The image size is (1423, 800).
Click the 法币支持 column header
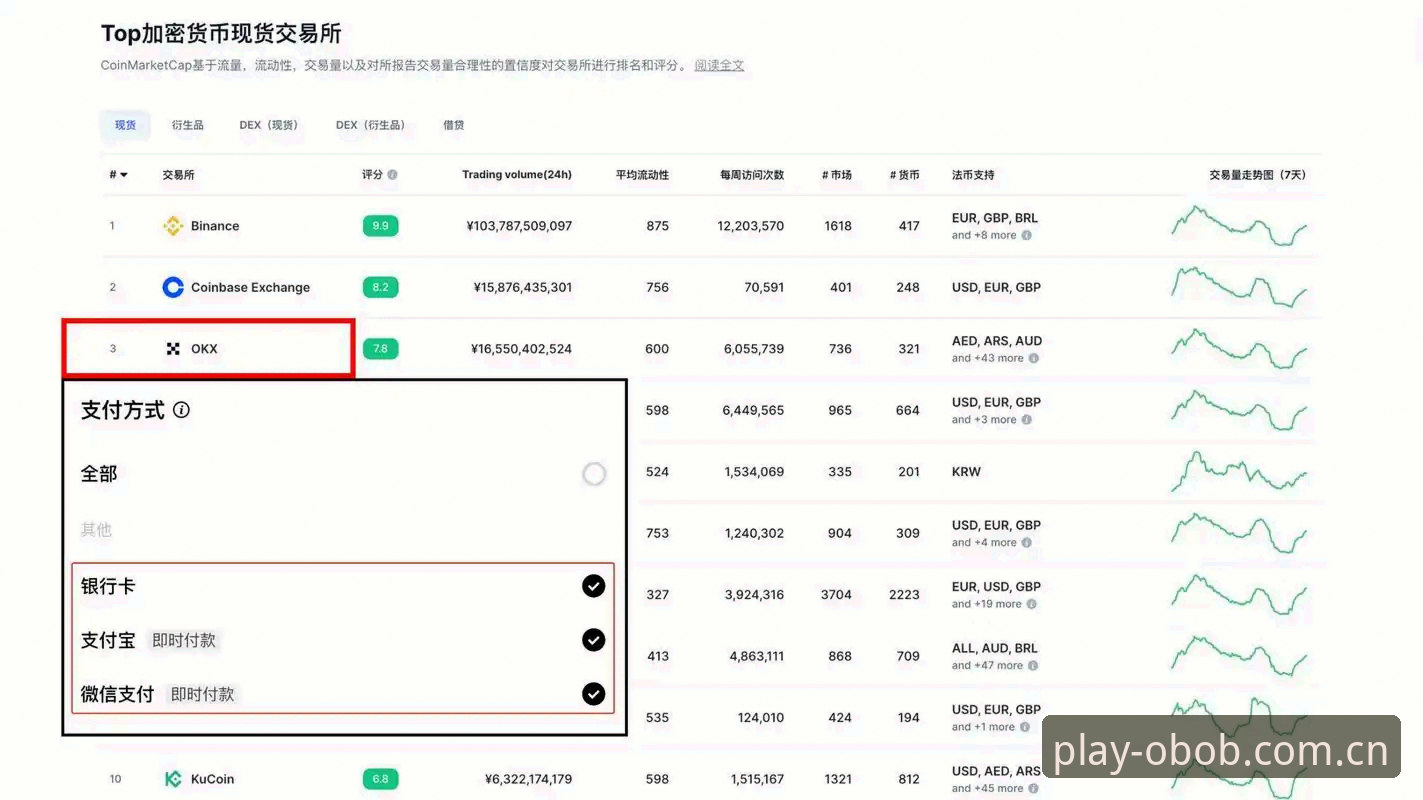coord(973,175)
